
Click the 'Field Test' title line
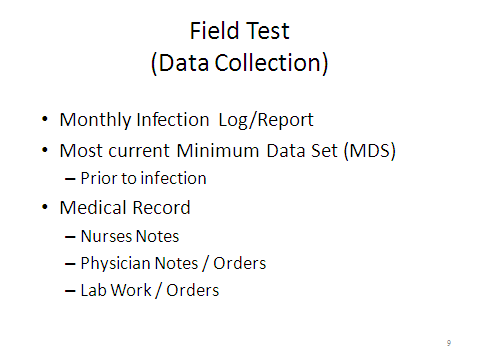coord(240,31)
